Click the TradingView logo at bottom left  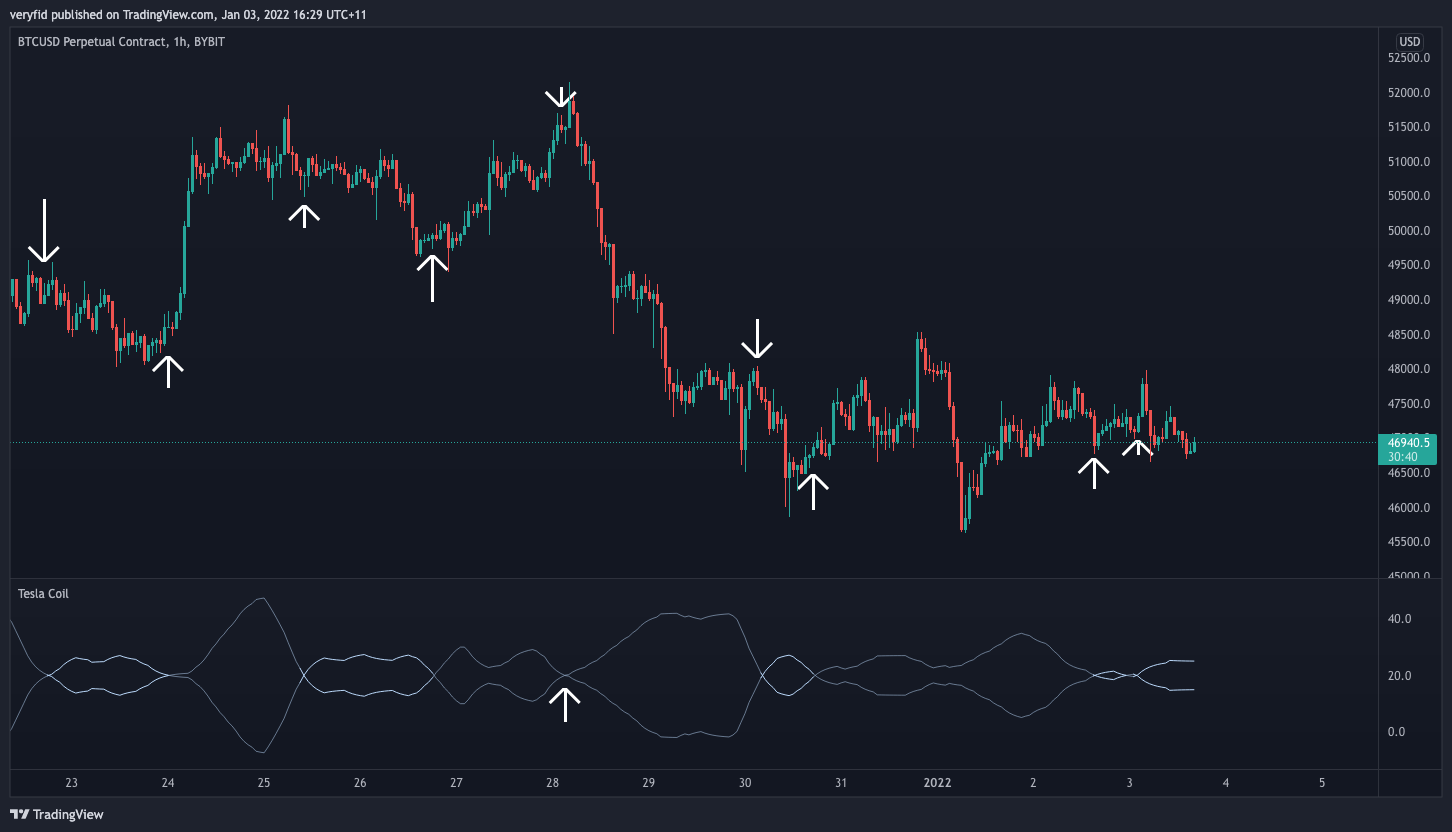[57, 814]
